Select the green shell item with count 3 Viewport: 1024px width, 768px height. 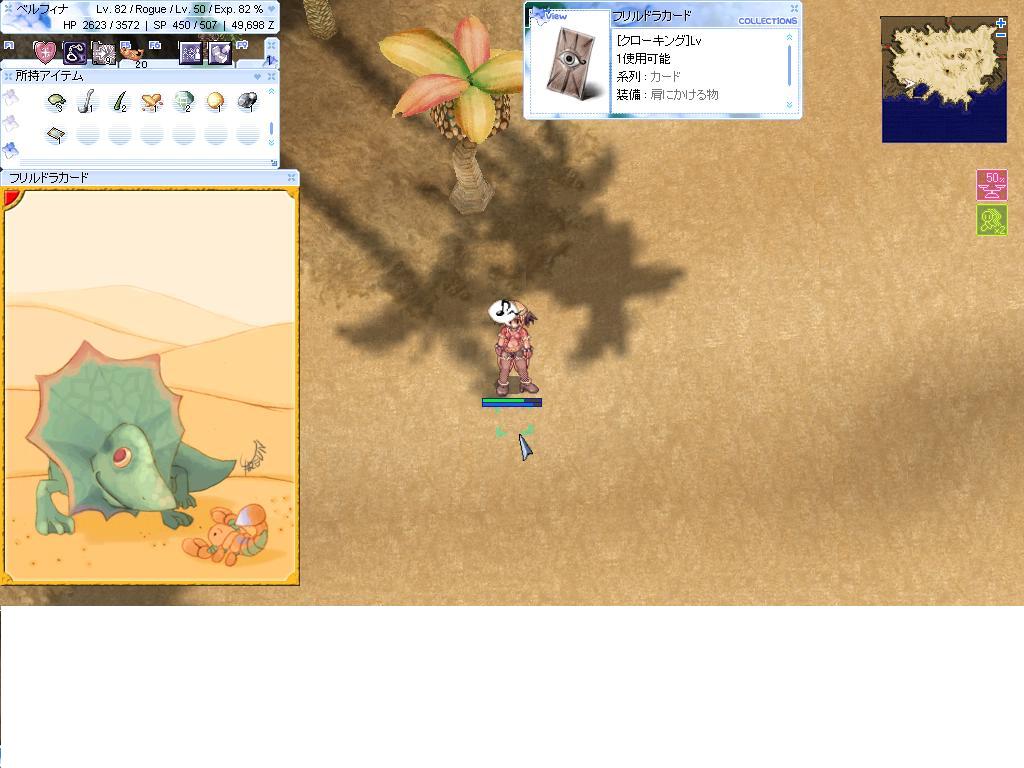click(x=57, y=103)
